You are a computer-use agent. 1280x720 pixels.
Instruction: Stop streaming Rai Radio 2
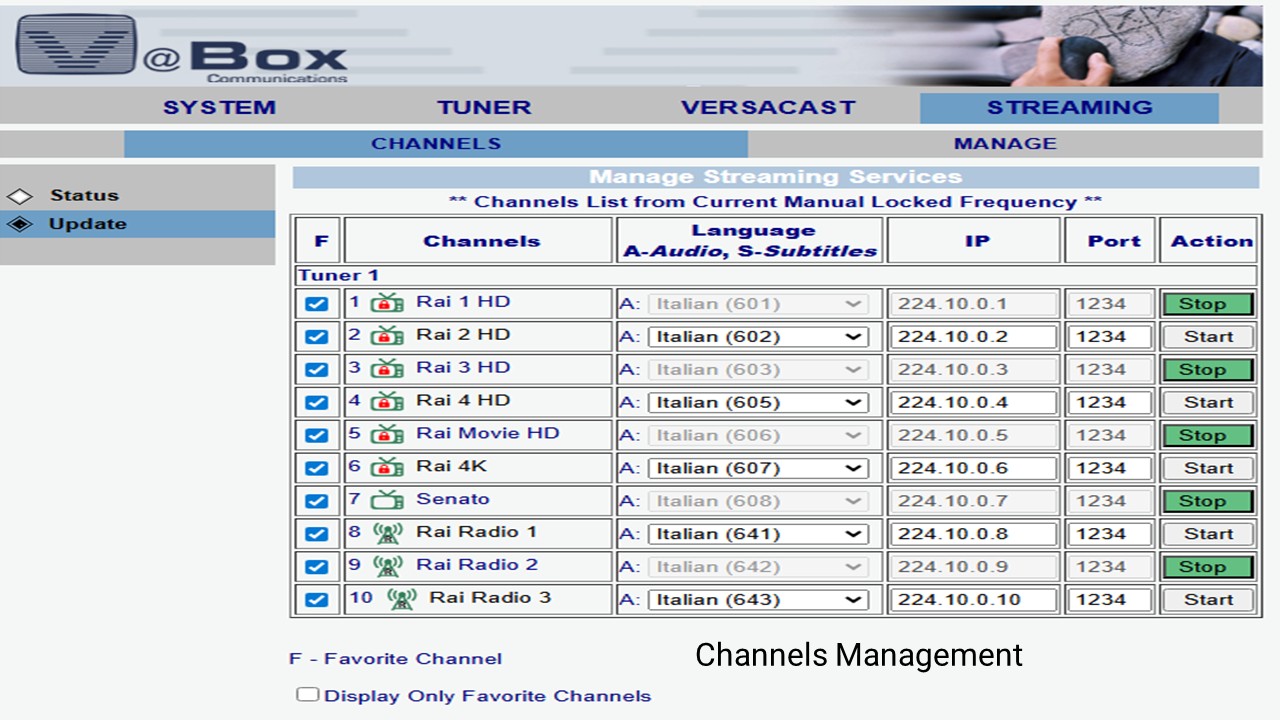(1207, 567)
